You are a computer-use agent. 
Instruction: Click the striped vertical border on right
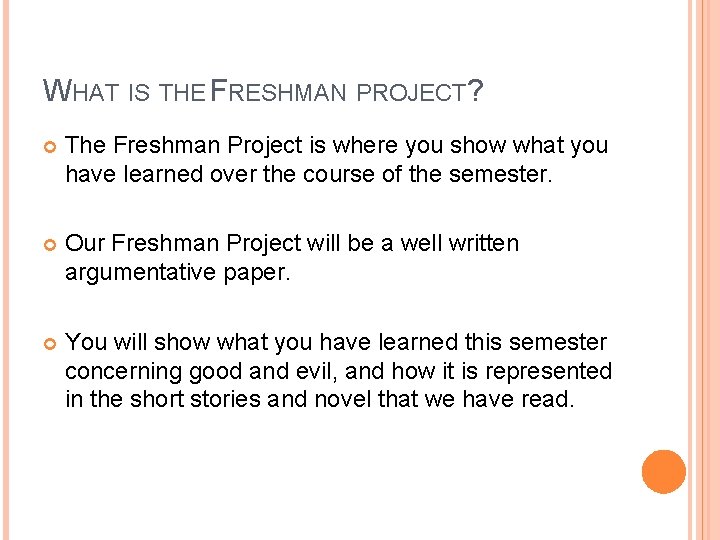703,270
